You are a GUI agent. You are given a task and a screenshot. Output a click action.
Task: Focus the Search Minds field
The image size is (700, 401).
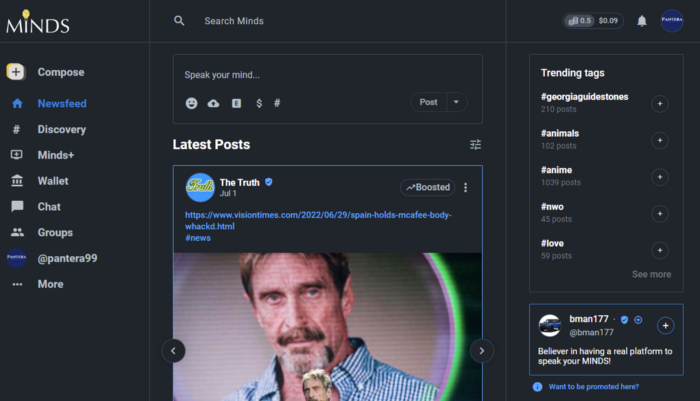(x=233, y=21)
